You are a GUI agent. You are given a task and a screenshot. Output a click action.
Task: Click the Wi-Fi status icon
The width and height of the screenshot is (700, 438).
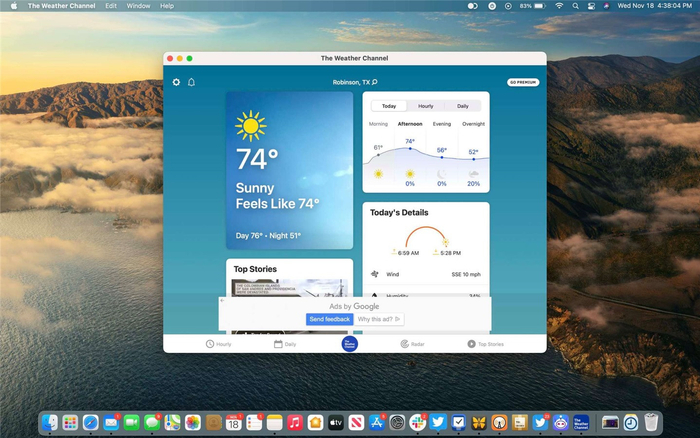[x=559, y=6]
